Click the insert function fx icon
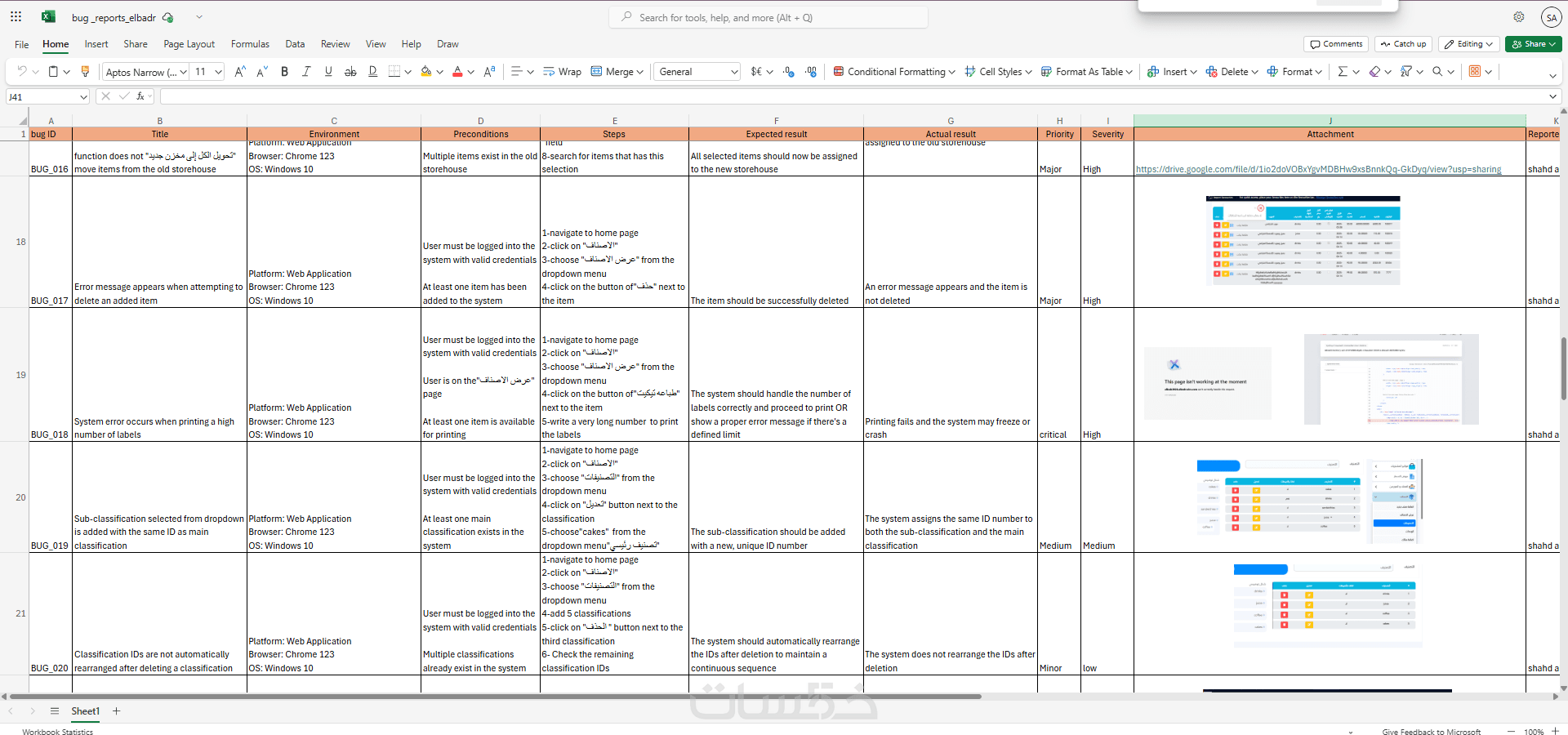Viewport: 1568px width, 735px height. [x=140, y=96]
